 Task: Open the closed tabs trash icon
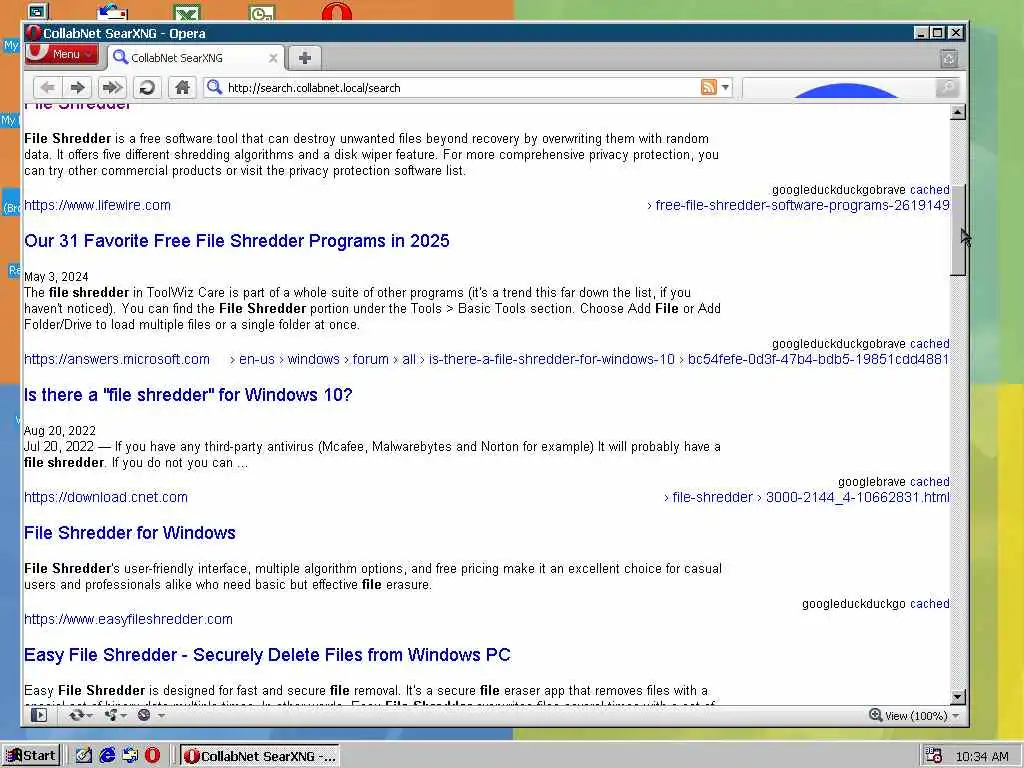(x=949, y=59)
